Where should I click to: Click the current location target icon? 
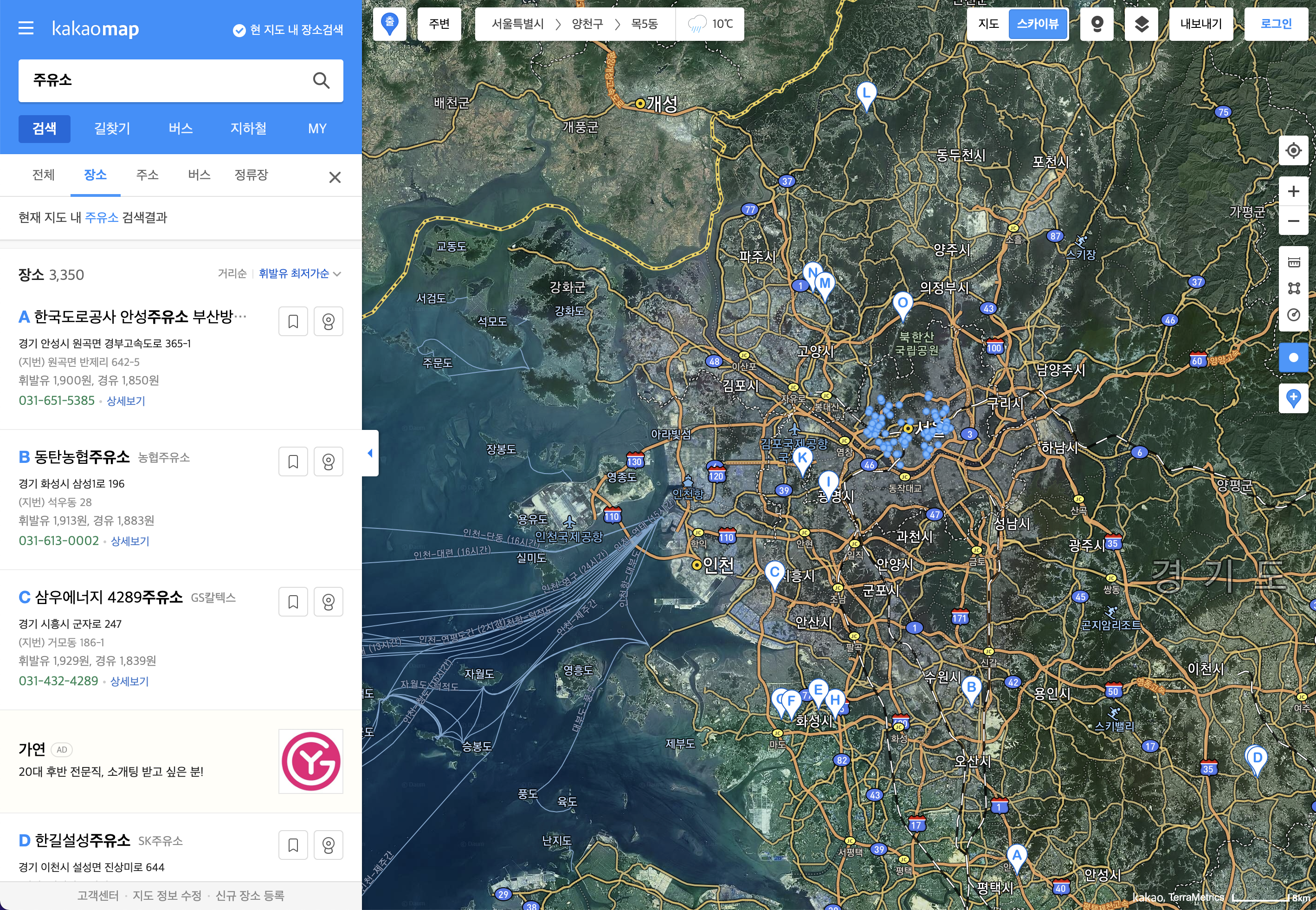click(x=1293, y=150)
